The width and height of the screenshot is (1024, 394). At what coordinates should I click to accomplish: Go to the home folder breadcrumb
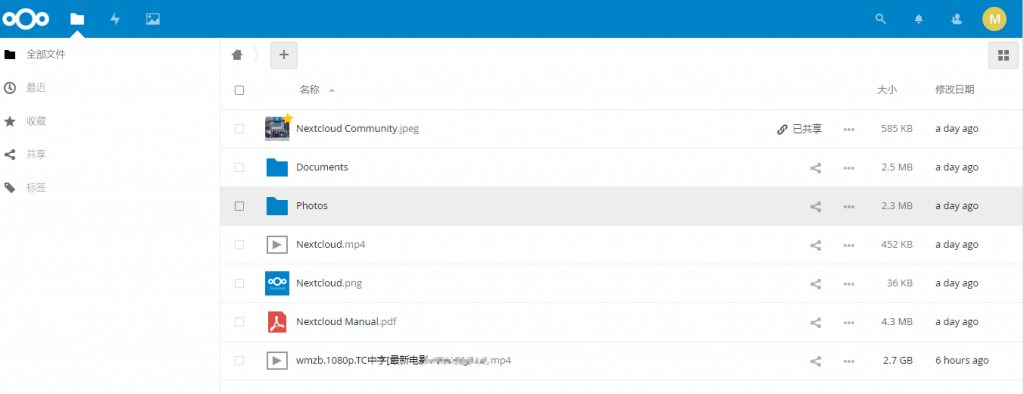pos(237,55)
